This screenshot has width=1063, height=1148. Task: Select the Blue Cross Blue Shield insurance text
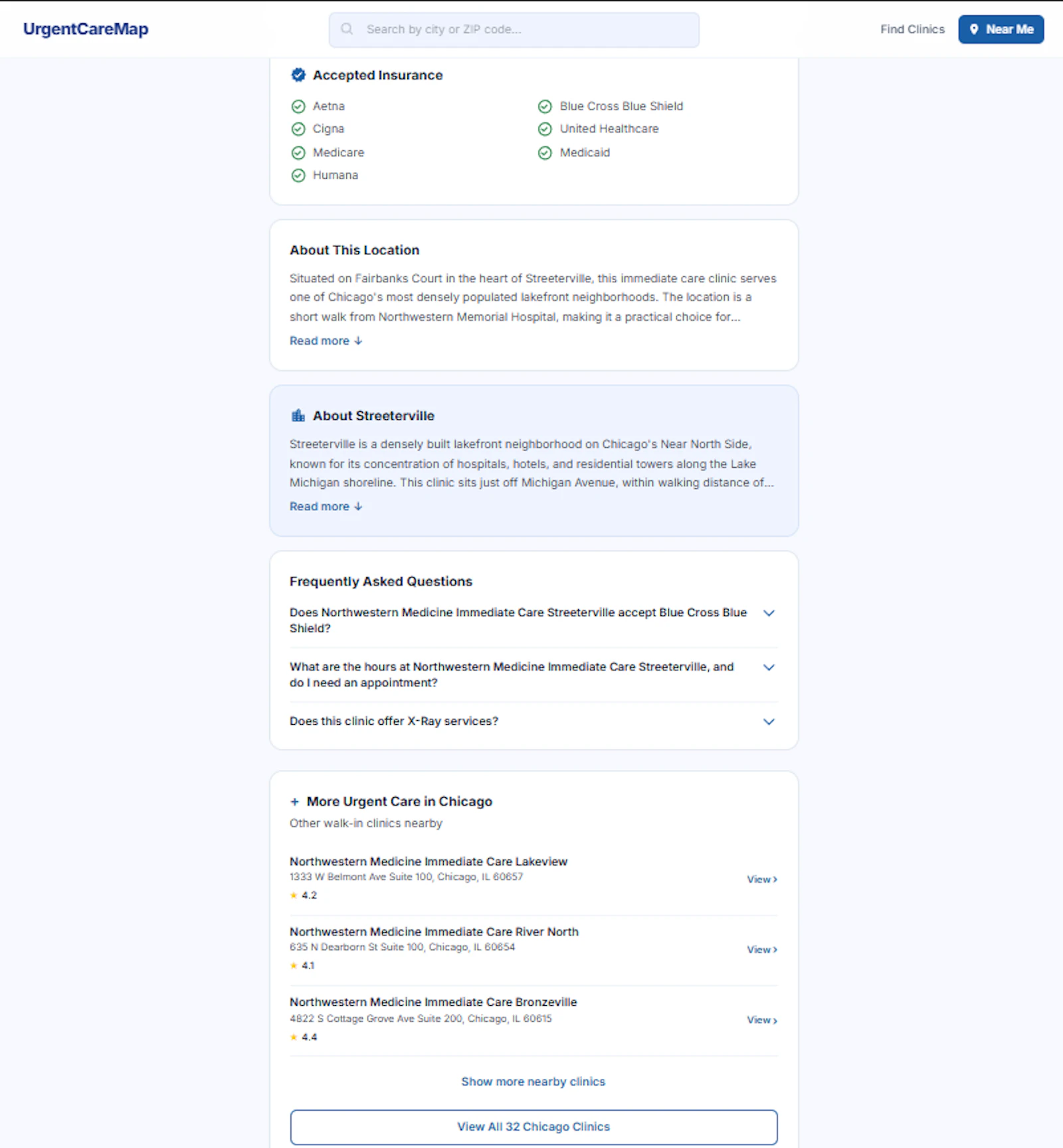click(x=621, y=106)
